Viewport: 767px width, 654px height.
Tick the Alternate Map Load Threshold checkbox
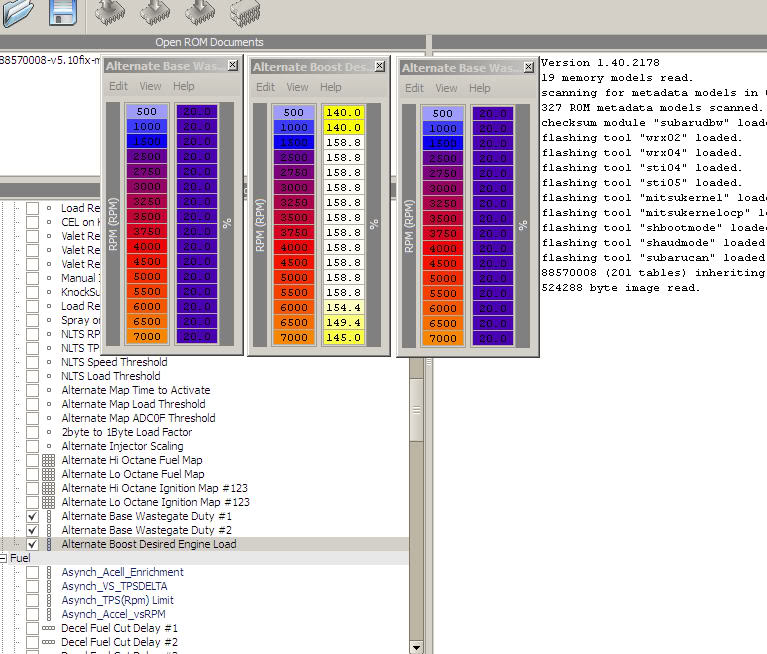[x=32, y=405]
